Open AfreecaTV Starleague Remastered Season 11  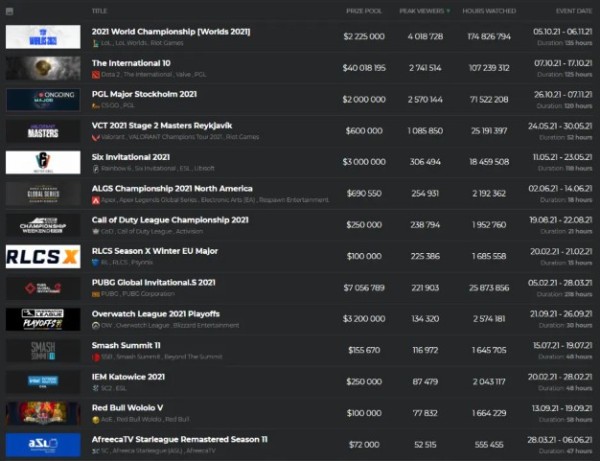pyautogui.click(x=180, y=440)
